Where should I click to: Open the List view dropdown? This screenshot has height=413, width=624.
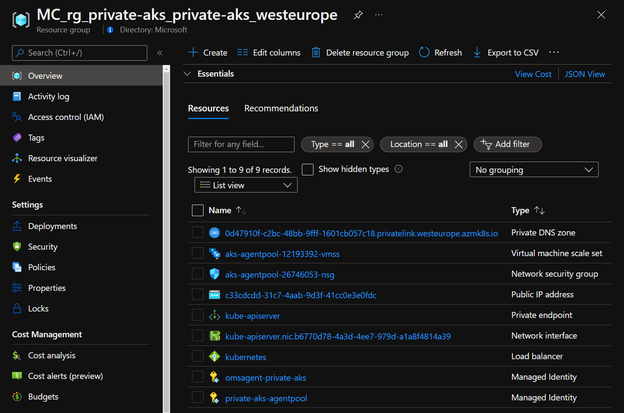click(x=246, y=185)
